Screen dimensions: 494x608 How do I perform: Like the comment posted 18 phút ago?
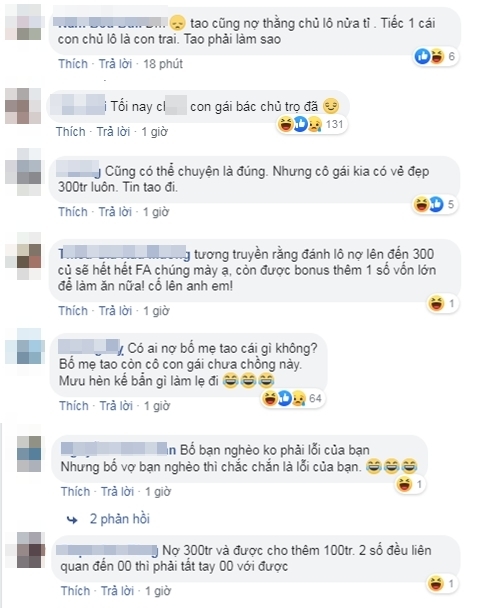[x=73, y=64]
